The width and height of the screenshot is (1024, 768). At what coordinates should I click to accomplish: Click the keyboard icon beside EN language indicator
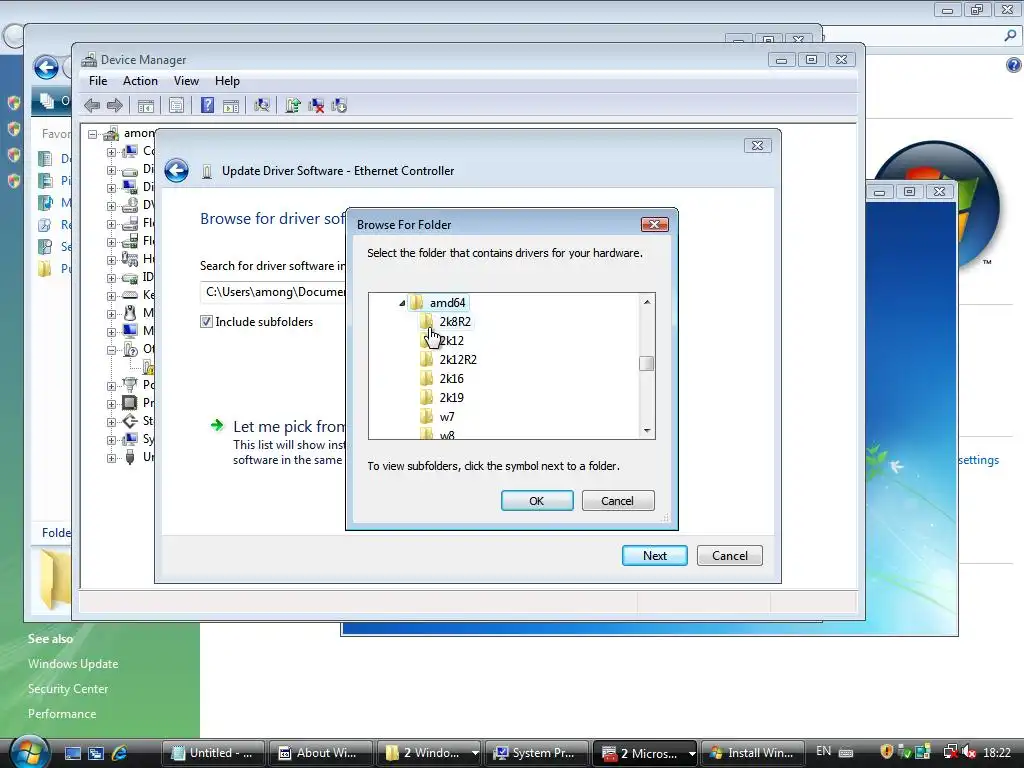pos(846,752)
